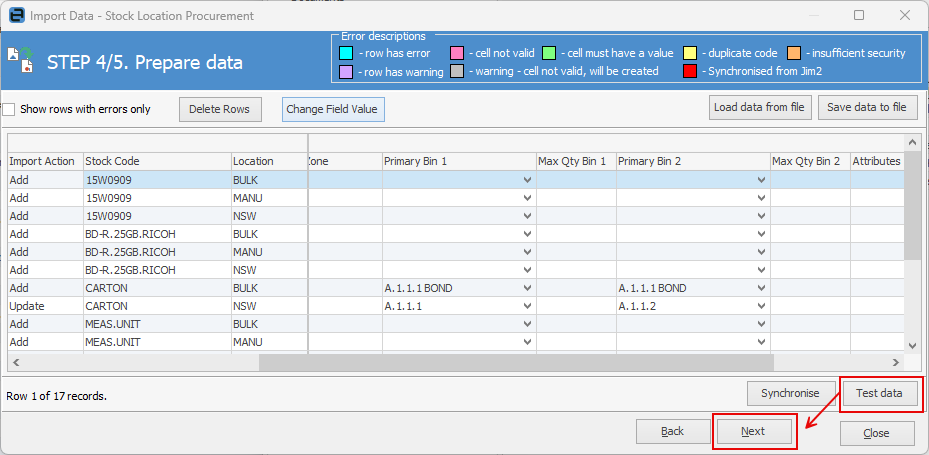Click Max Qty Bin 1 cell for CARTON NSW
This screenshot has width=929, height=455.
click(x=576, y=306)
